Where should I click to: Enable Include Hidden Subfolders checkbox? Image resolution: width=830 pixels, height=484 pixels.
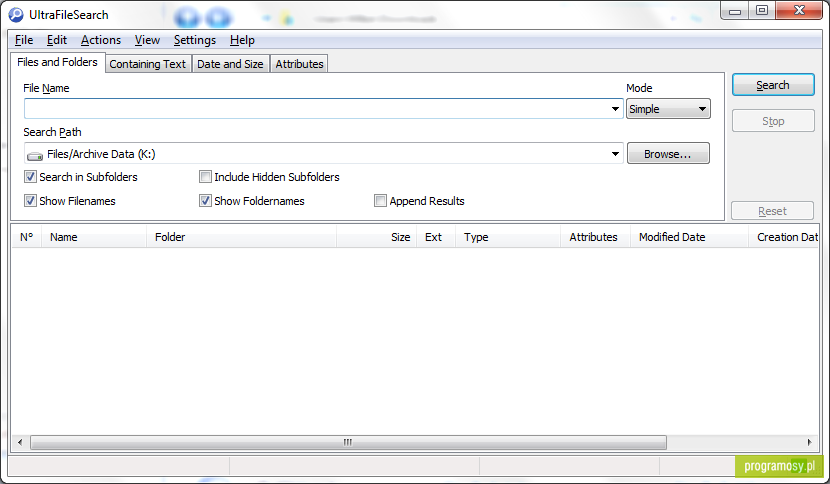pyautogui.click(x=205, y=177)
